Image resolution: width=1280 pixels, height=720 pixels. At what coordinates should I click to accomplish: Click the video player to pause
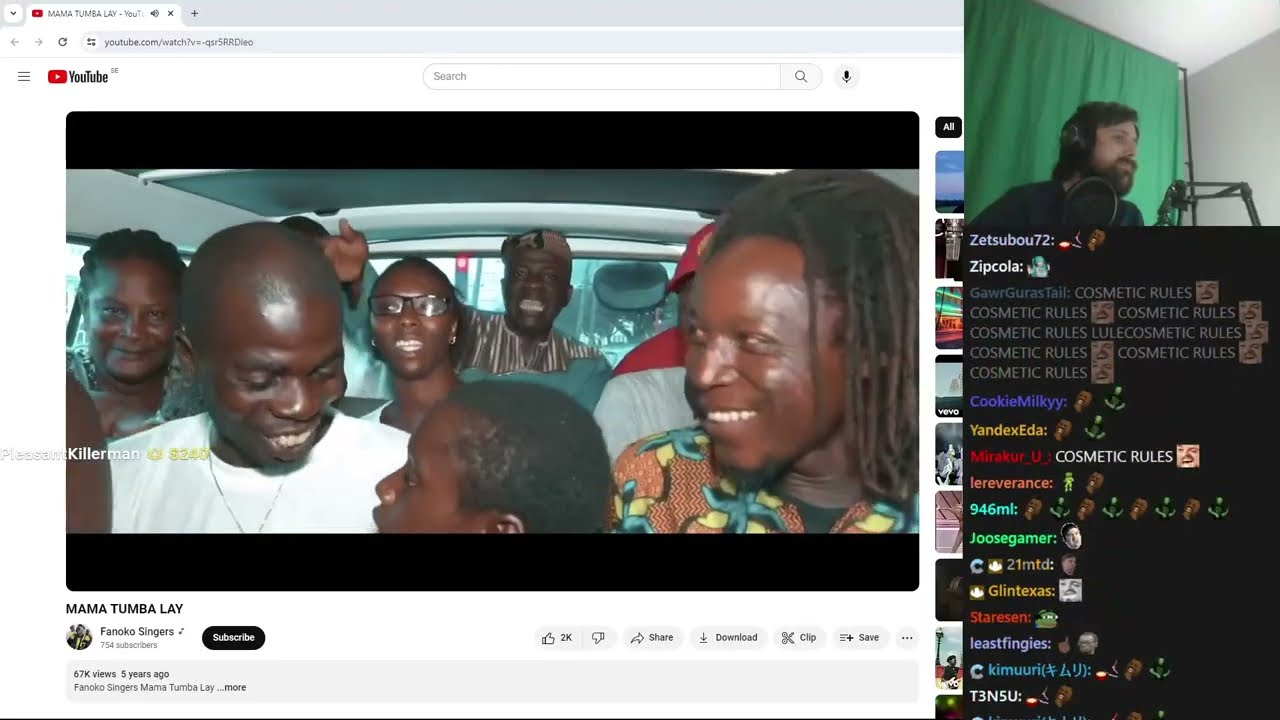[x=492, y=351]
